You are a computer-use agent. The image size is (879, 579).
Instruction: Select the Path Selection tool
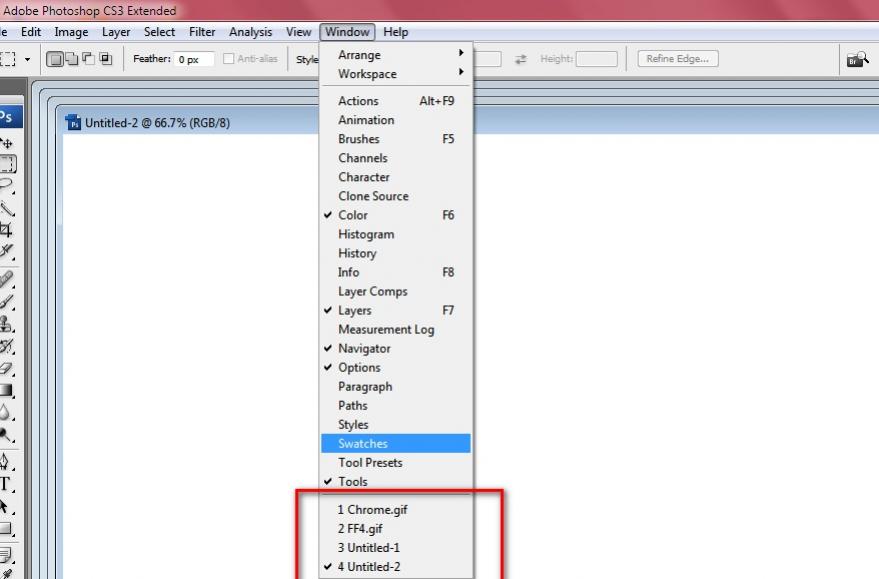tap(7, 507)
